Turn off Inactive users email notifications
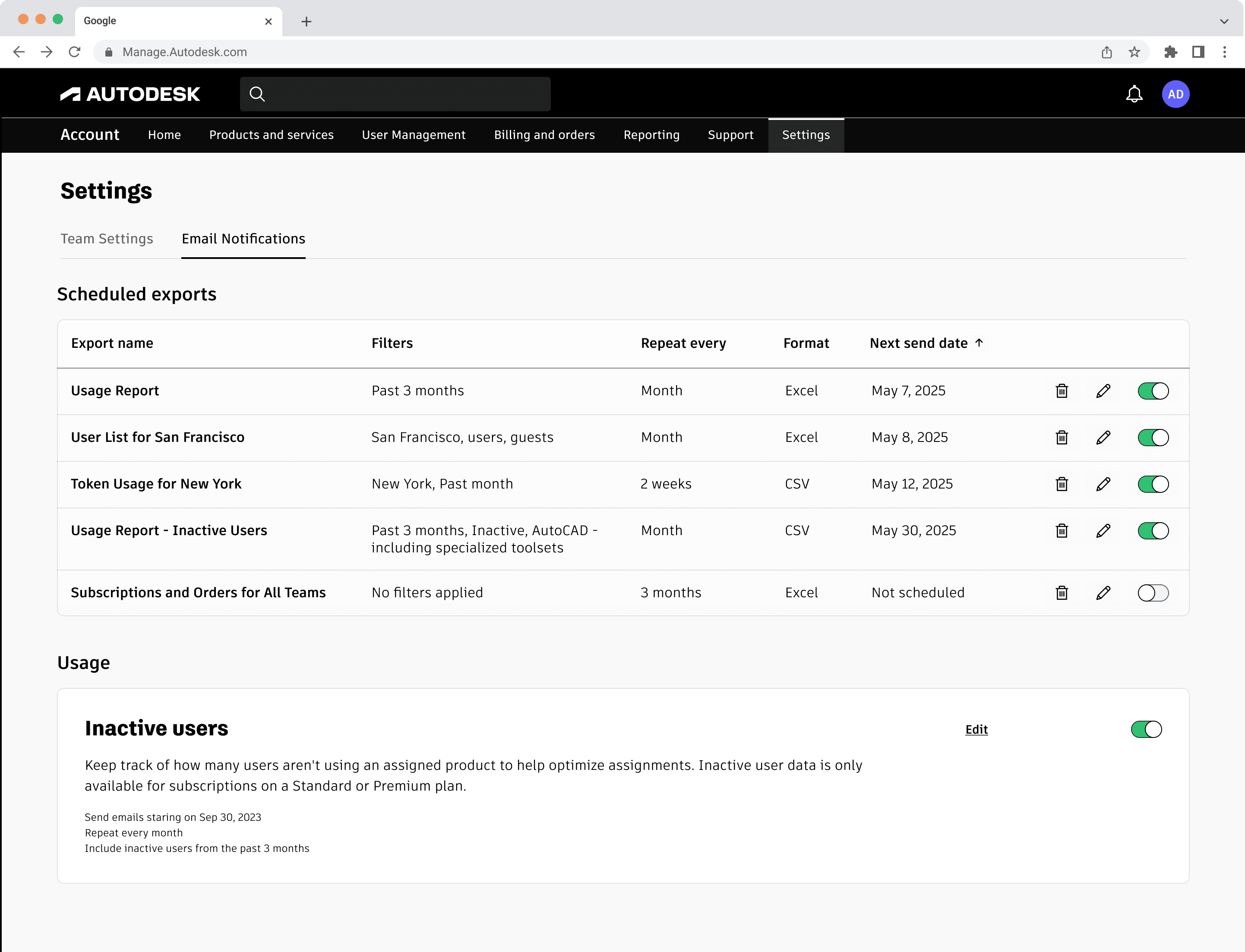 tap(1146, 729)
